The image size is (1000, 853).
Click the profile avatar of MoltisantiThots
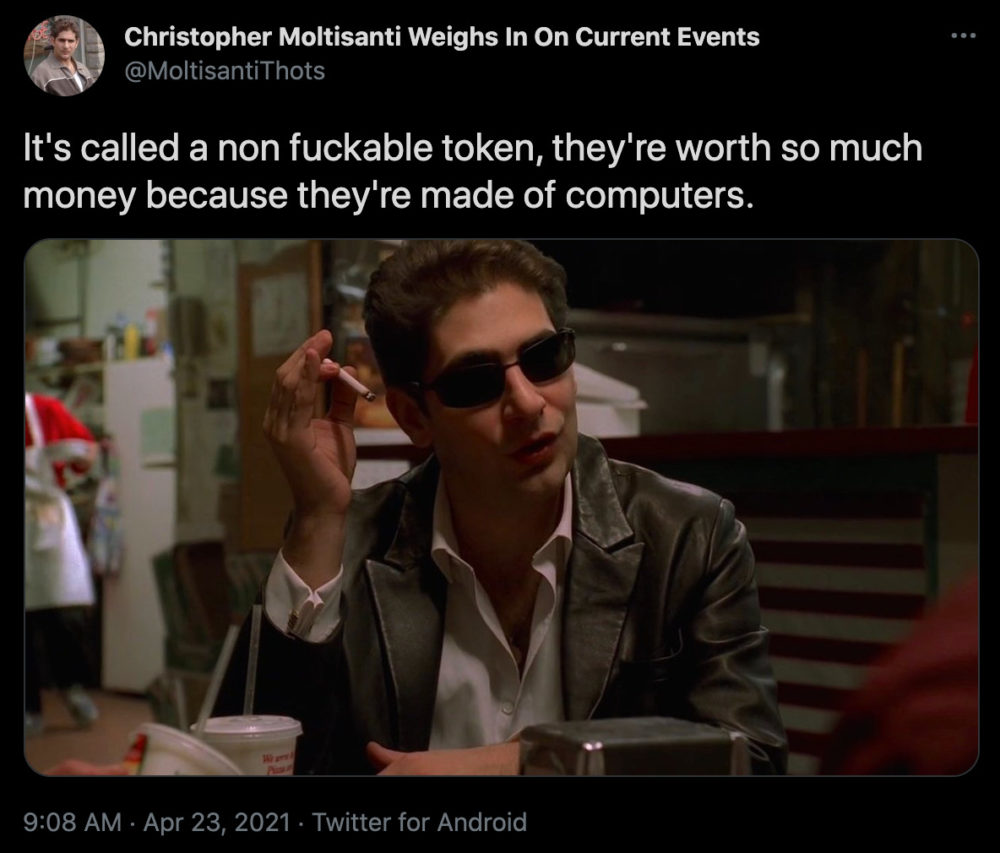64,55
